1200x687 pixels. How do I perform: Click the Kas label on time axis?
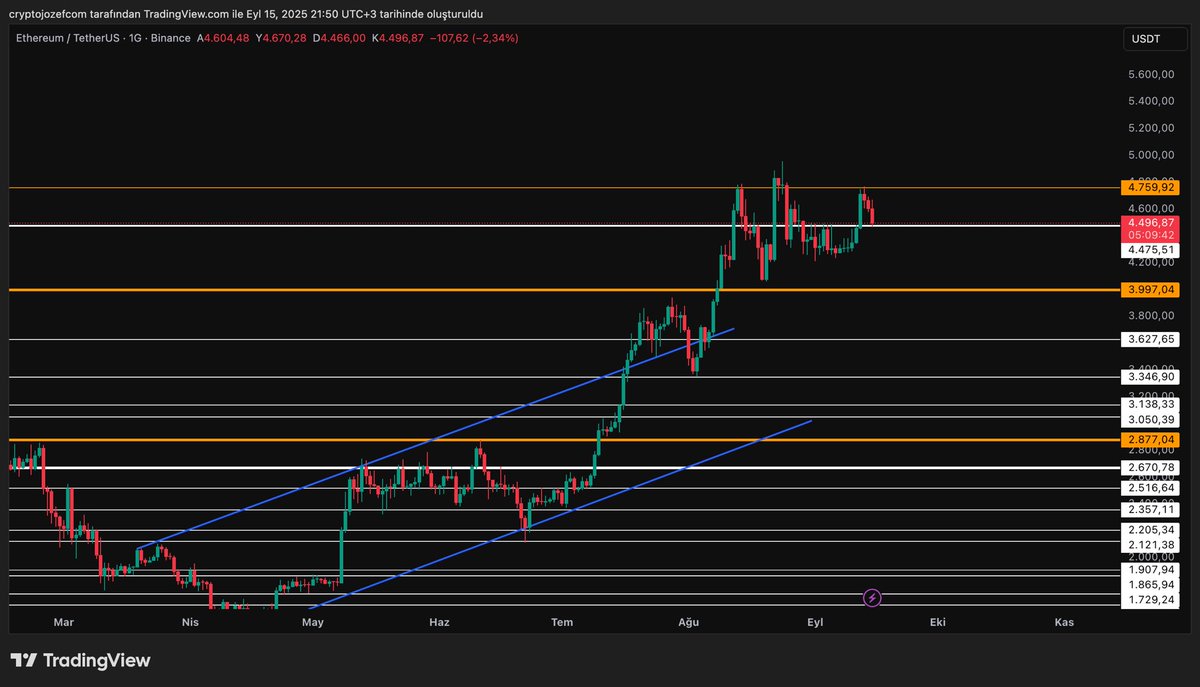click(x=1064, y=622)
